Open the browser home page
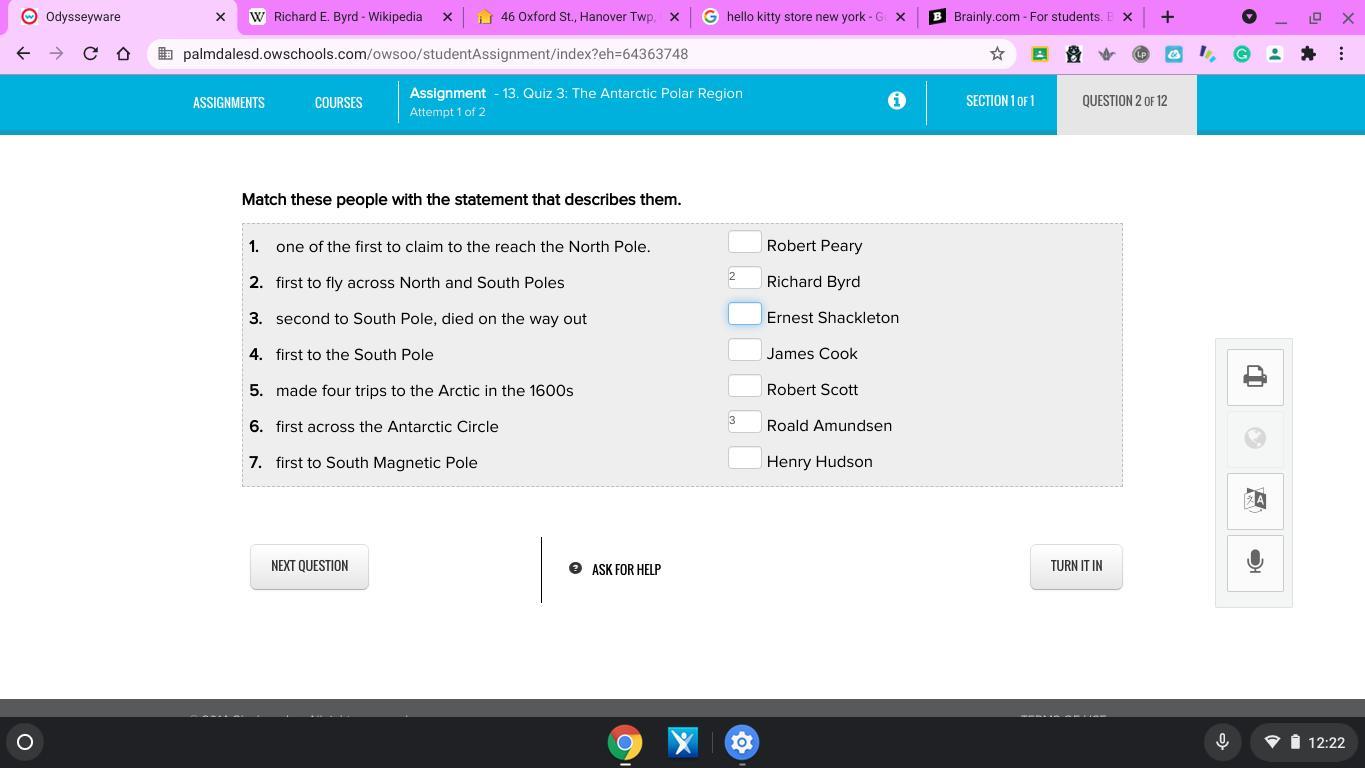The height and width of the screenshot is (768, 1365). 123,54
